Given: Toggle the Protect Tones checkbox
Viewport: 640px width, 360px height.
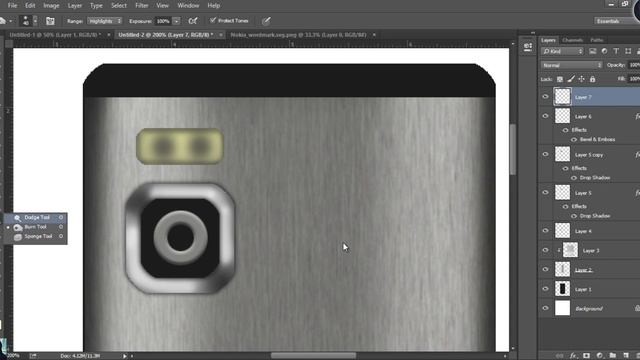Looking at the screenshot, I should [213, 20].
